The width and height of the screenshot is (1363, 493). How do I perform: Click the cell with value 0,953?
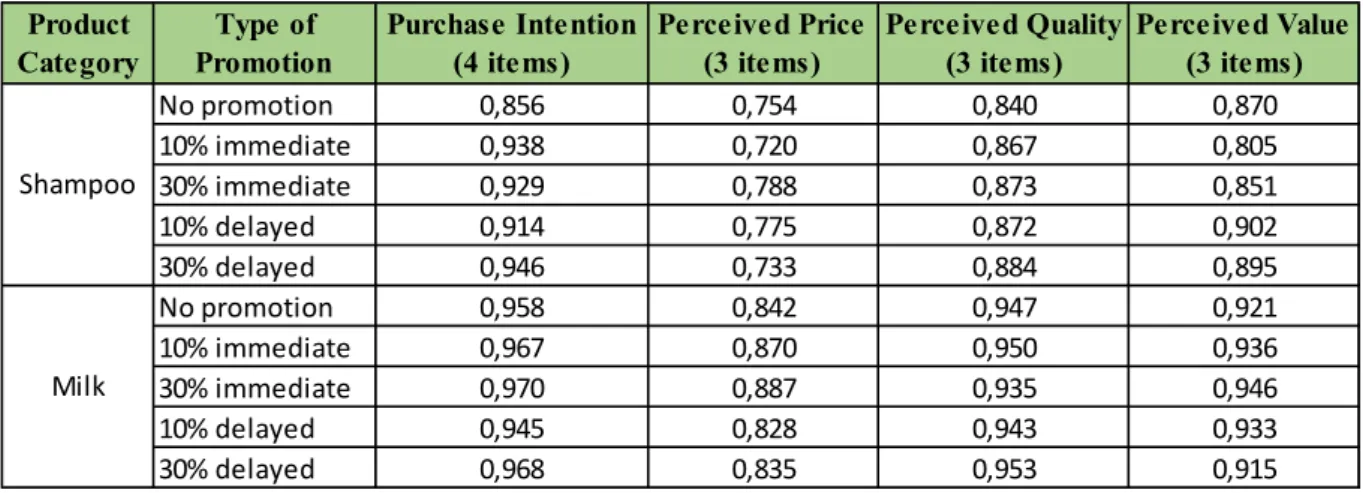(x=993, y=468)
